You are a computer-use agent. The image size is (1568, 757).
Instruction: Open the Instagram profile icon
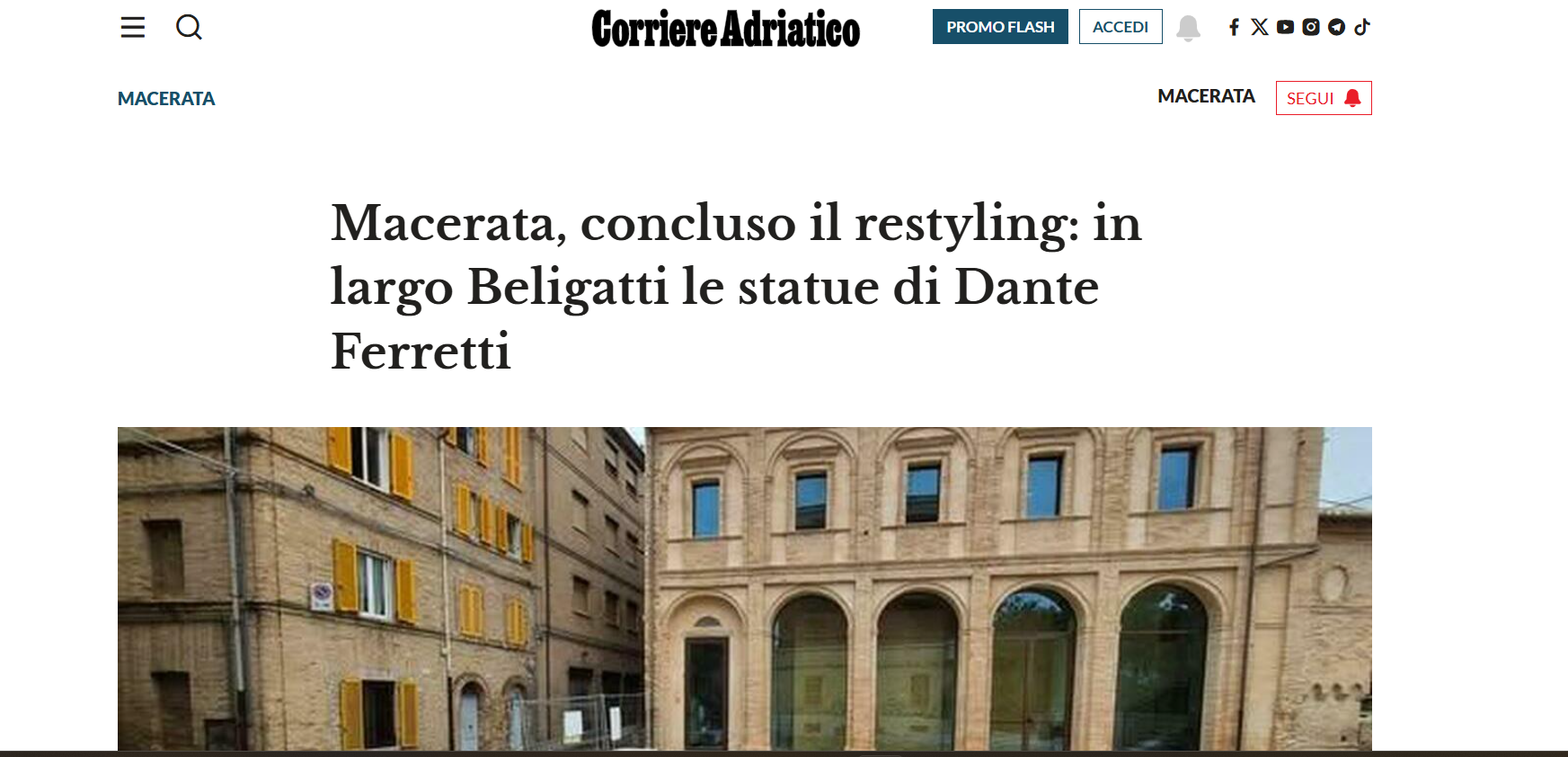click(x=1311, y=27)
